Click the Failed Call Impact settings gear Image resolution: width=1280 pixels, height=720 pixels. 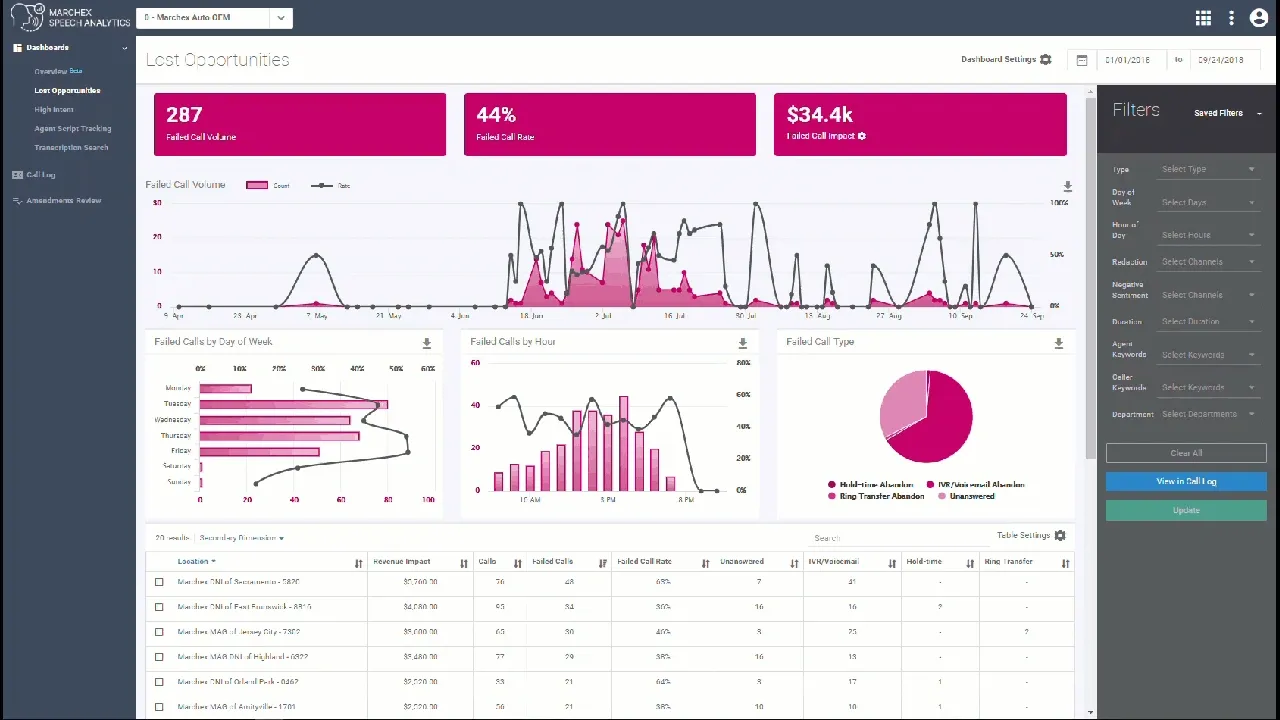point(862,136)
